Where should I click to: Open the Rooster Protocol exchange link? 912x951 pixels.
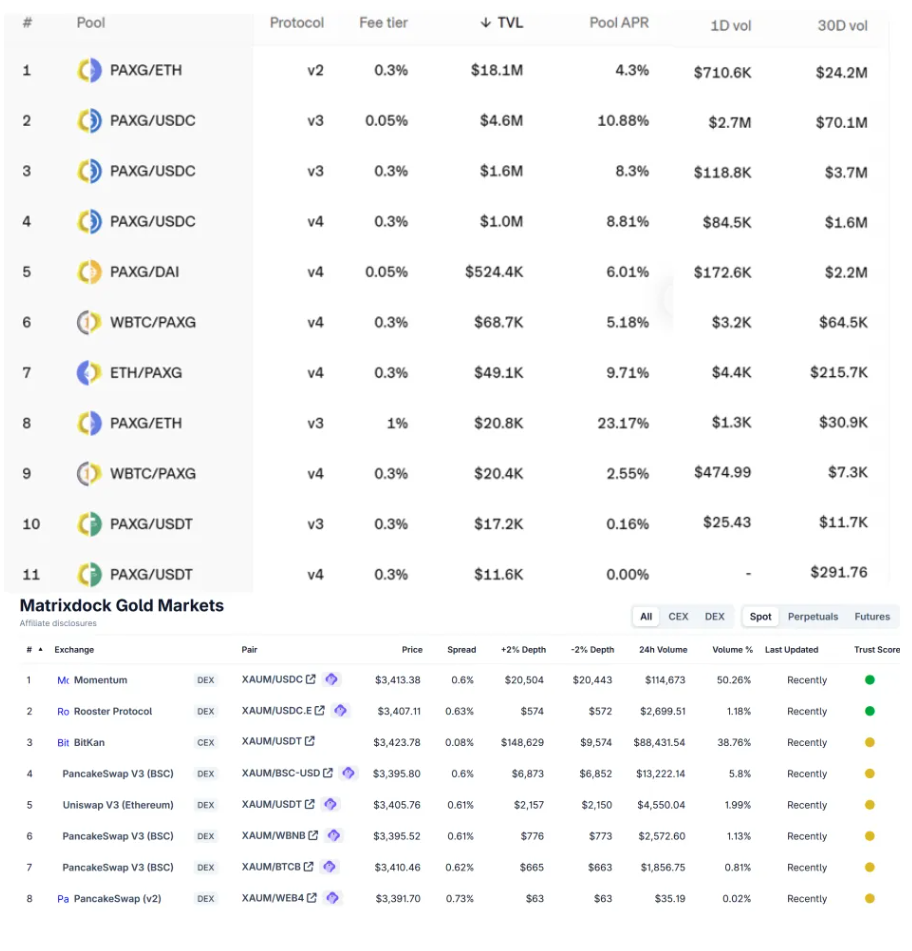[113, 712]
